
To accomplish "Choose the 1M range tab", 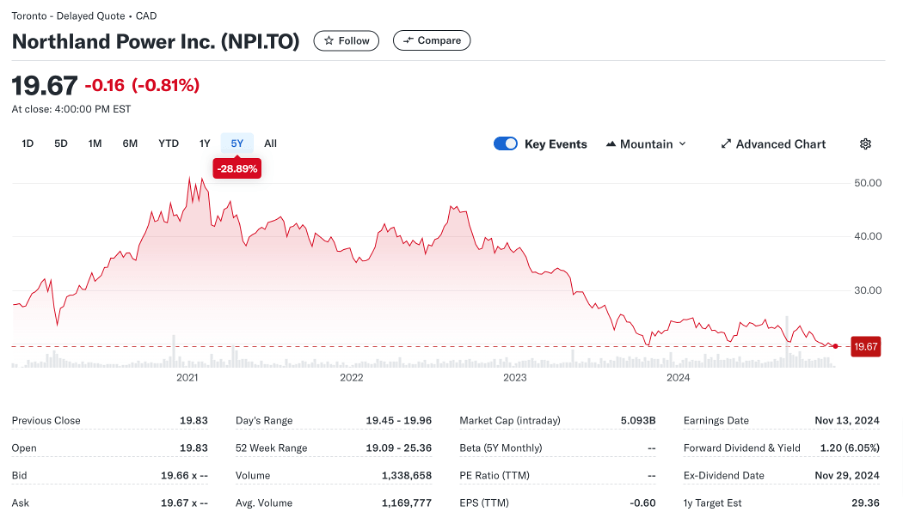I will (95, 144).
